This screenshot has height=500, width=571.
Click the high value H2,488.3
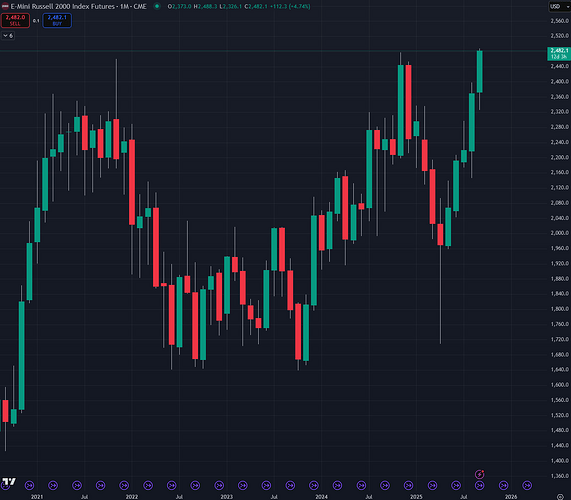(x=205, y=6)
